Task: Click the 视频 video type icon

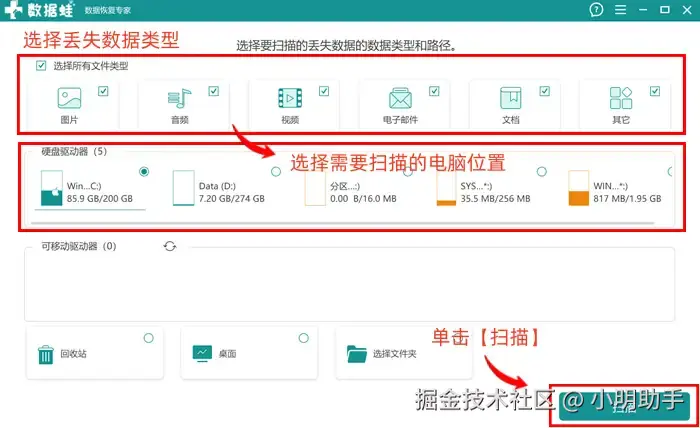Action: pyautogui.click(x=290, y=98)
